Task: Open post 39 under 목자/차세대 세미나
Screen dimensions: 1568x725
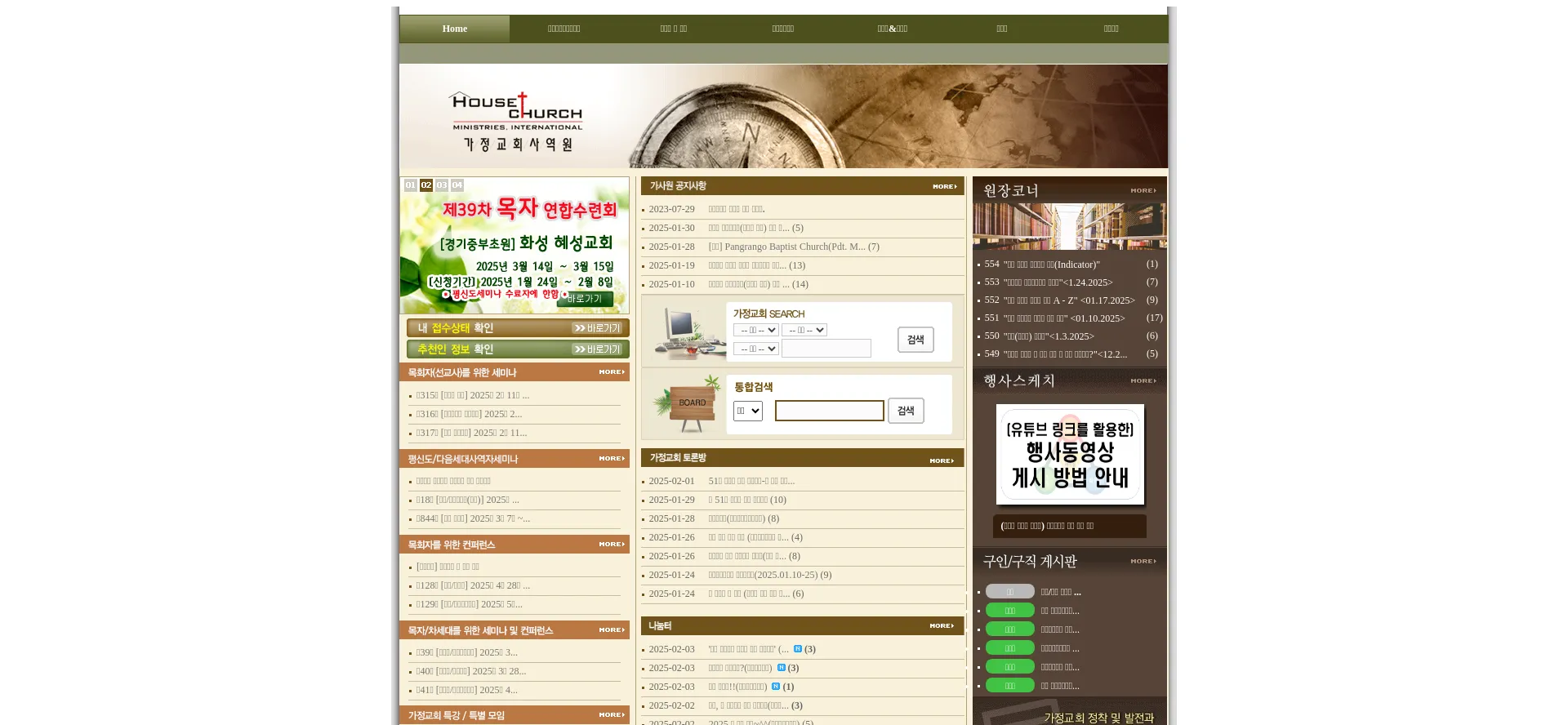Action: click(x=467, y=653)
